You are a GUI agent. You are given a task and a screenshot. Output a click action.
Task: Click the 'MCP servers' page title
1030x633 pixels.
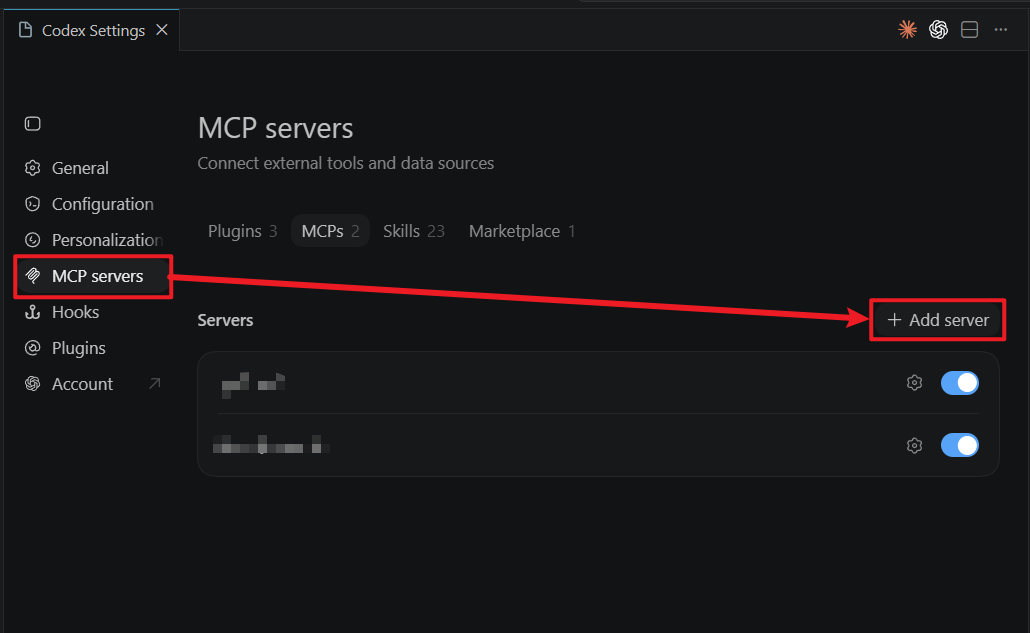coord(275,128)
